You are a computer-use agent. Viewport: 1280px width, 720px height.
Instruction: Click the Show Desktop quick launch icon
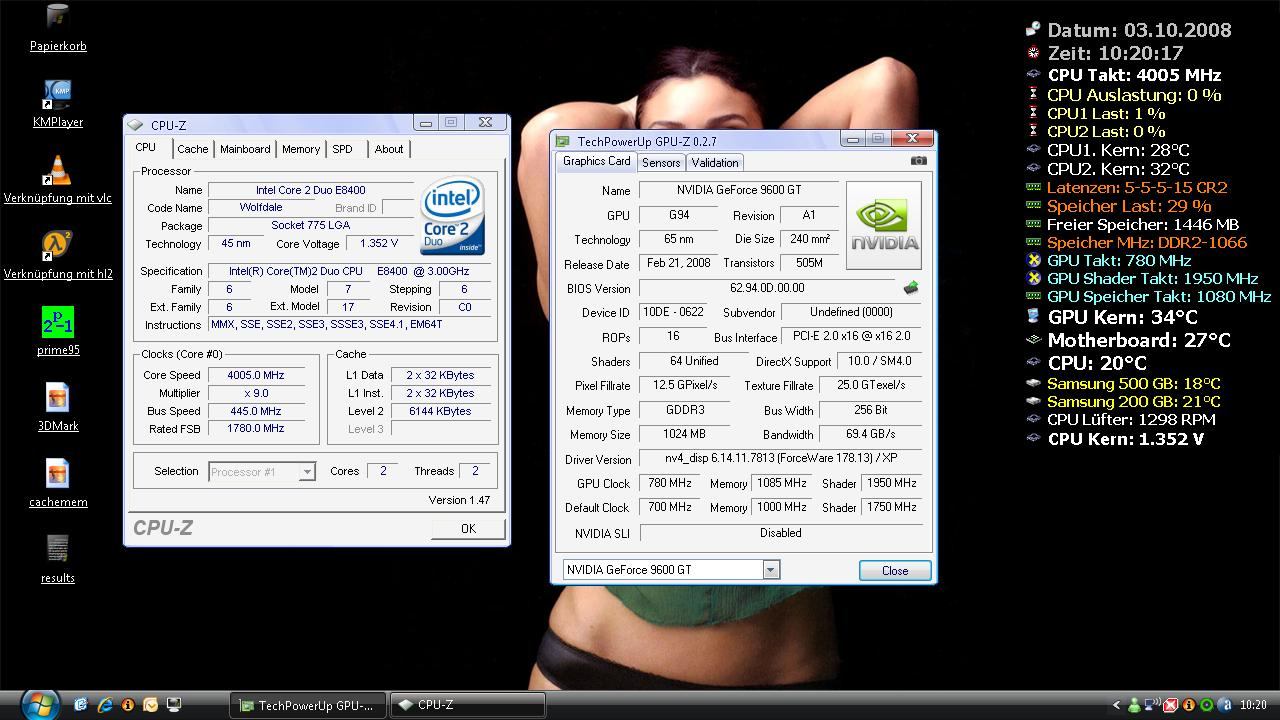coord(173,705)
